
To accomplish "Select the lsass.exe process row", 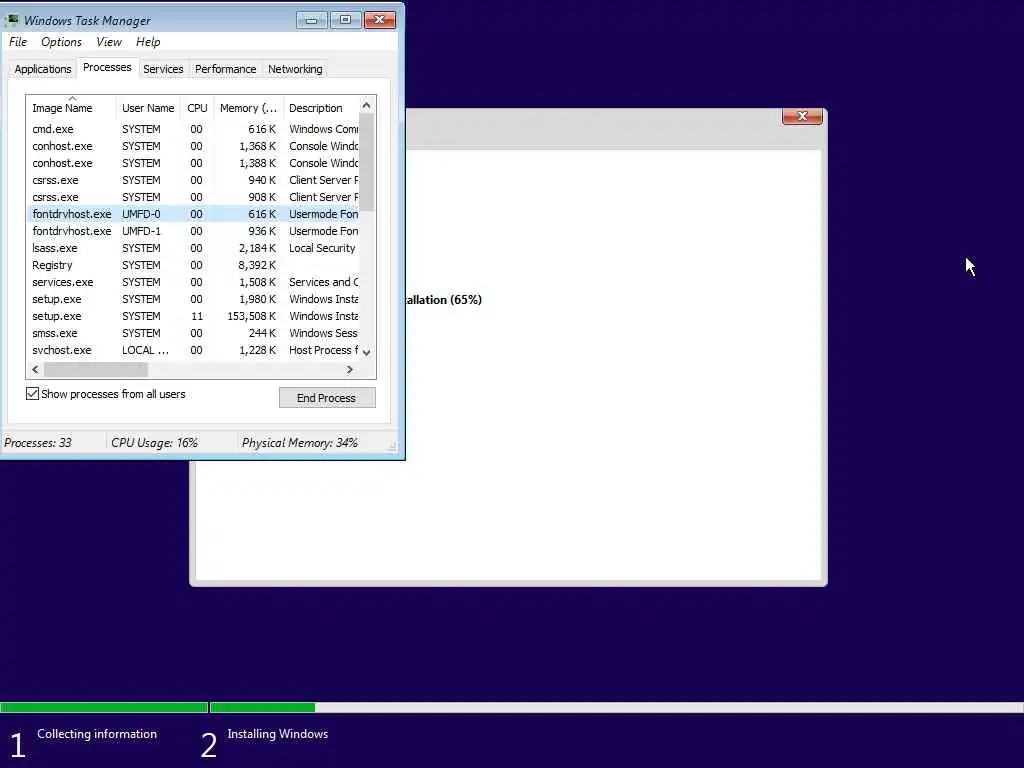I will coord(193,248).
